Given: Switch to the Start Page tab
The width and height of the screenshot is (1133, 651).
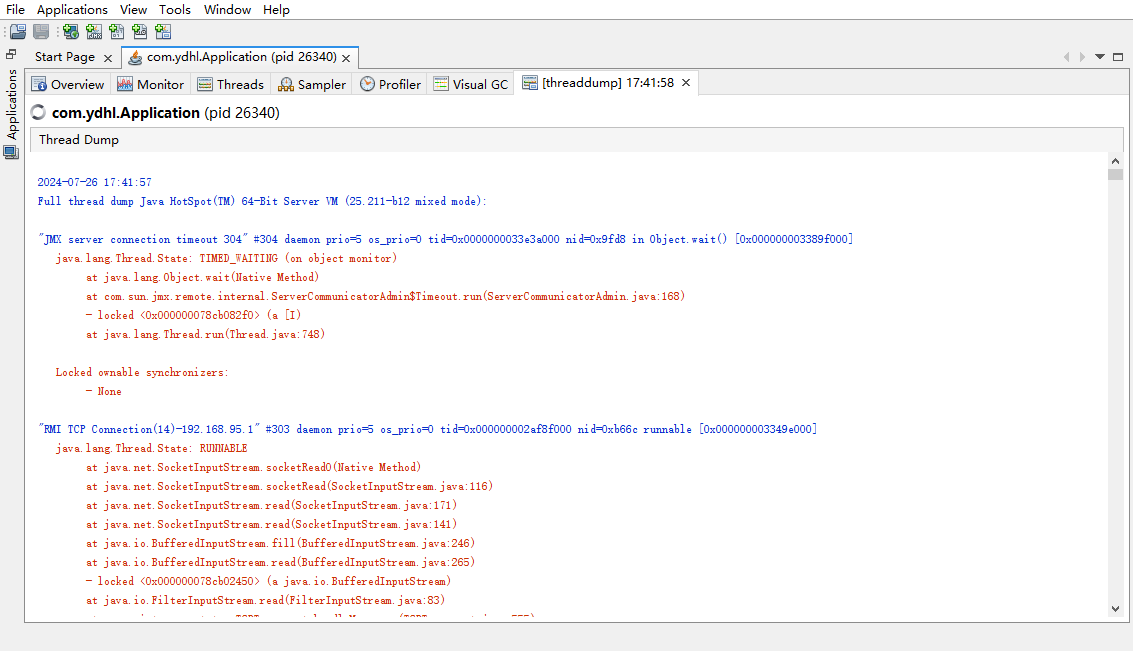Looking at the screenshot, I should click(65, 57).
